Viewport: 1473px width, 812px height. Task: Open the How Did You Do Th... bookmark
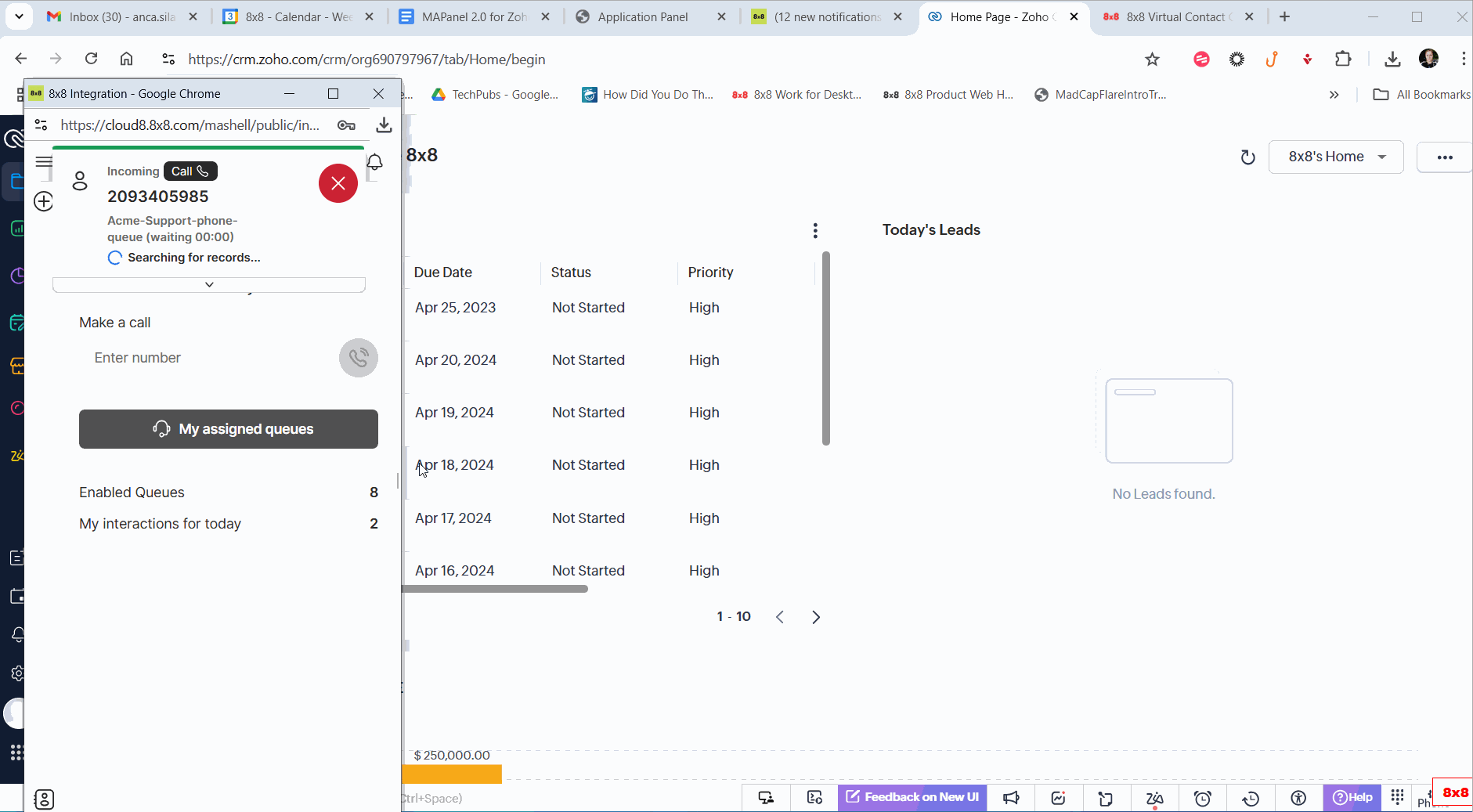tap(648, 95)
